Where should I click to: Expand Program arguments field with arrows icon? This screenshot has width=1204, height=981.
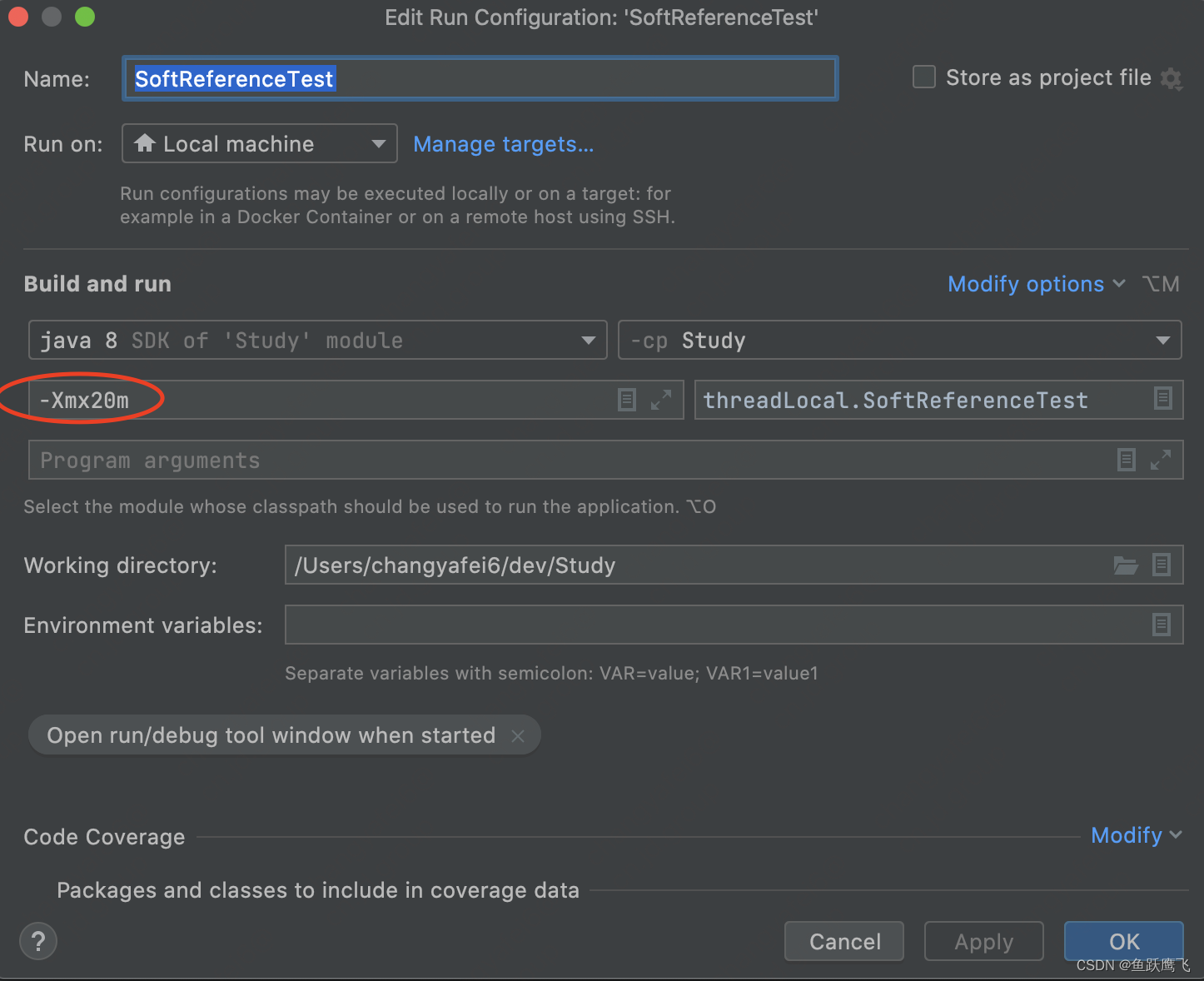tap(1161, 460)
